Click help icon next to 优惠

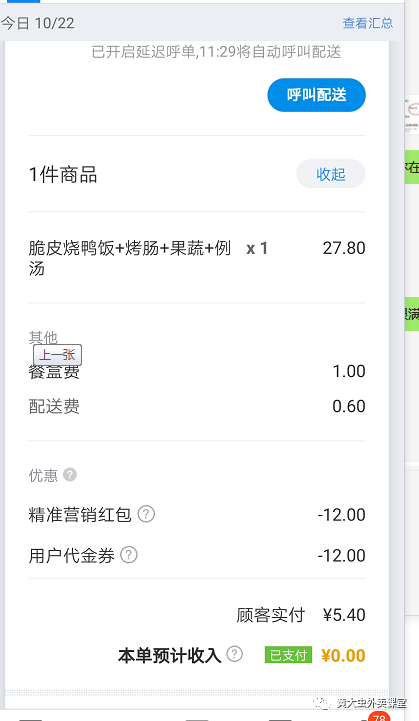pos(70,474)
